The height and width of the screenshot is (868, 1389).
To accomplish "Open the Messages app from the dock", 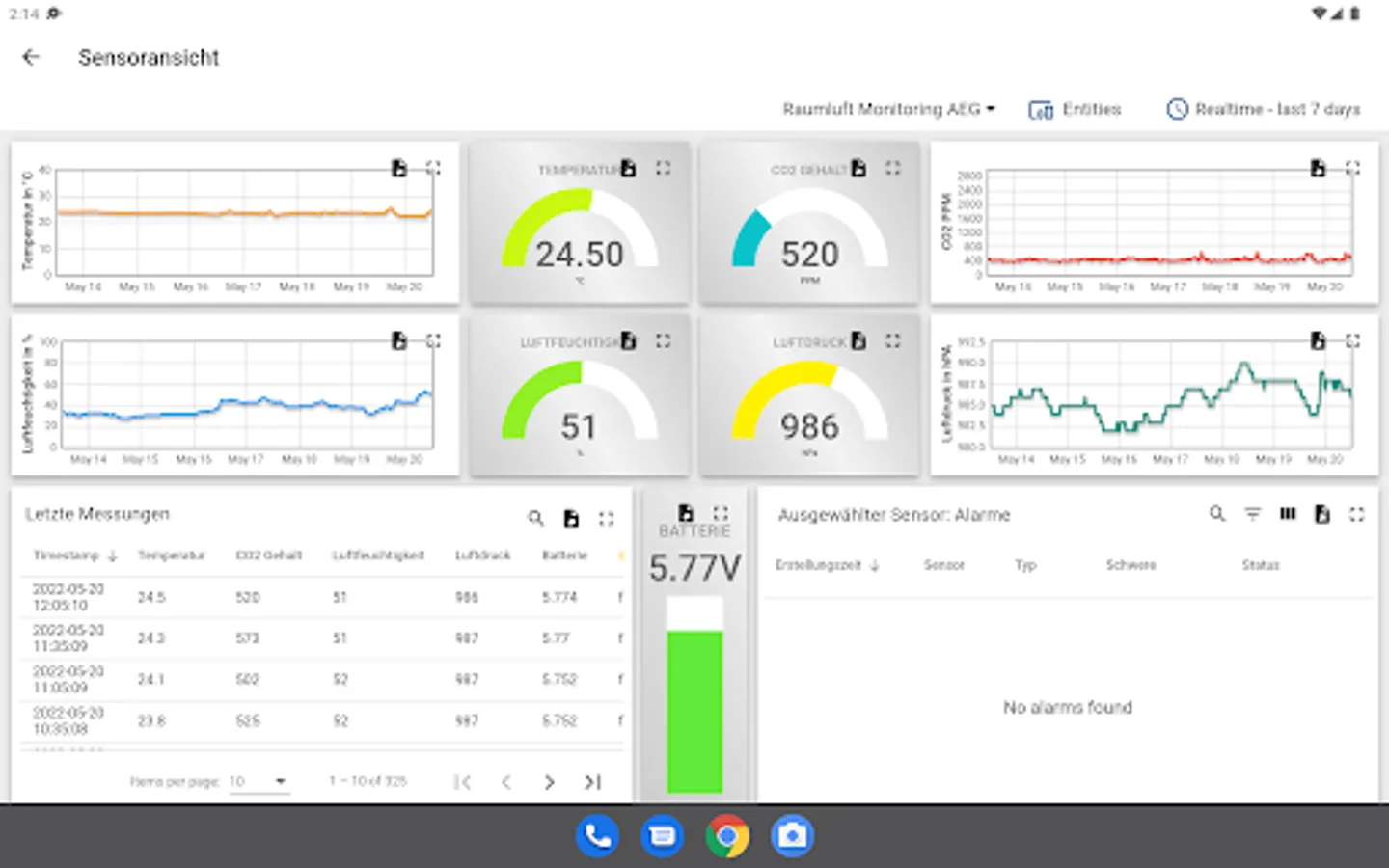I will tap(663, 836).
